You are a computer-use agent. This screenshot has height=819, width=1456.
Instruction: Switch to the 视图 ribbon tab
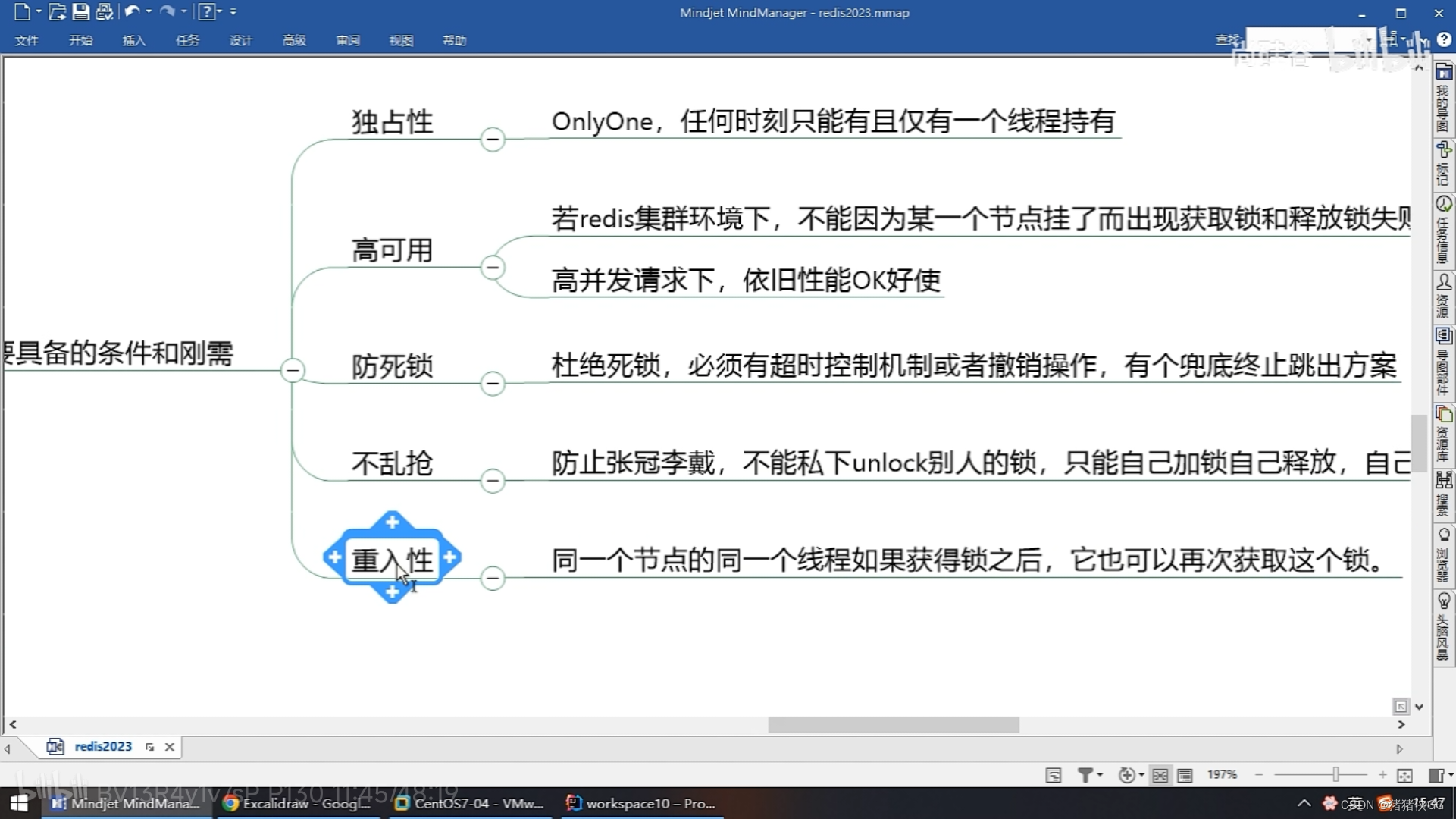pyautogui.click(x=401, y=40)
